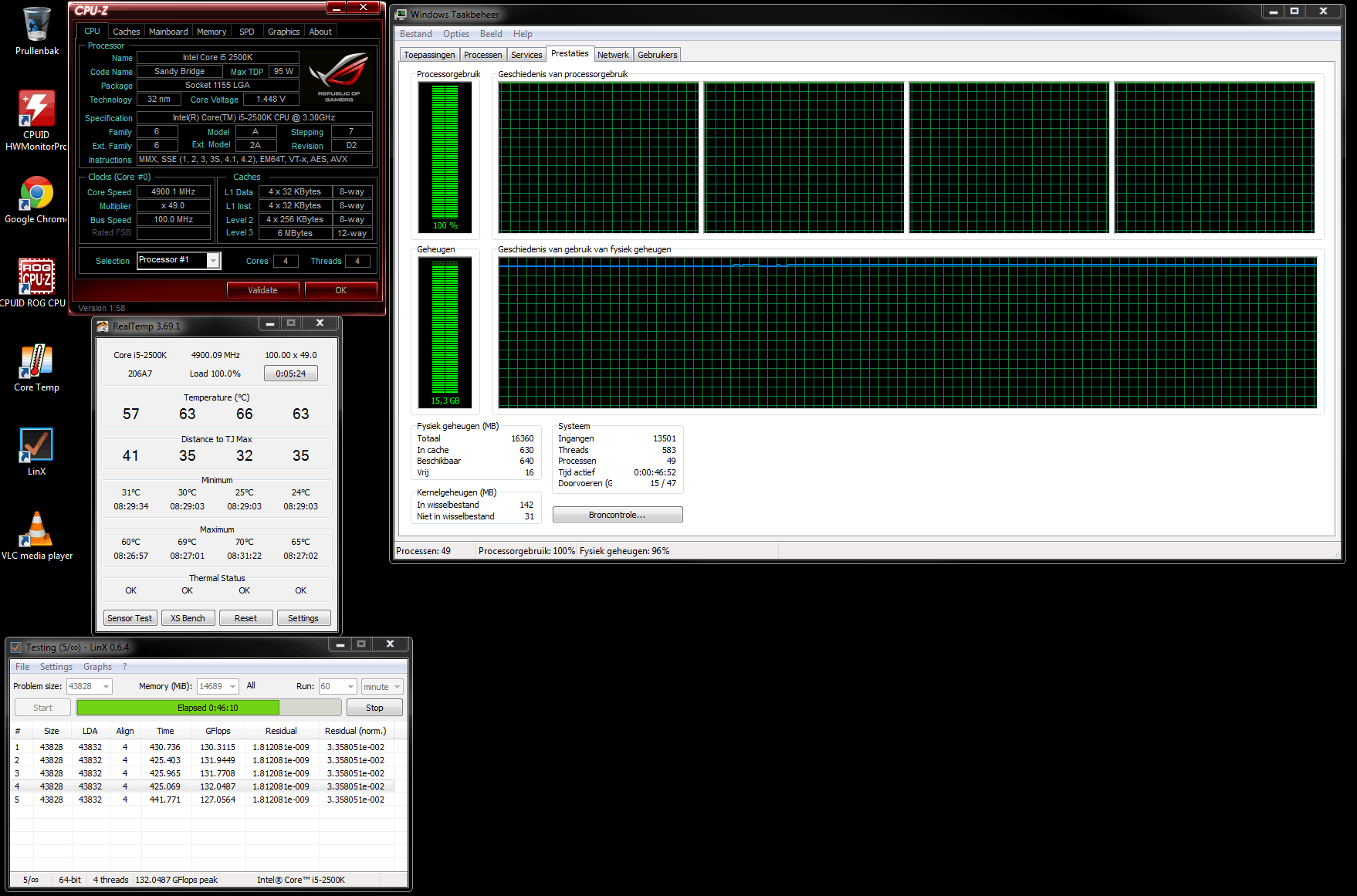Viewport: 1357px width, 896px height.
Task: Click the Geheugen 15,3 GB usage meter
Action: click(445, 332)
